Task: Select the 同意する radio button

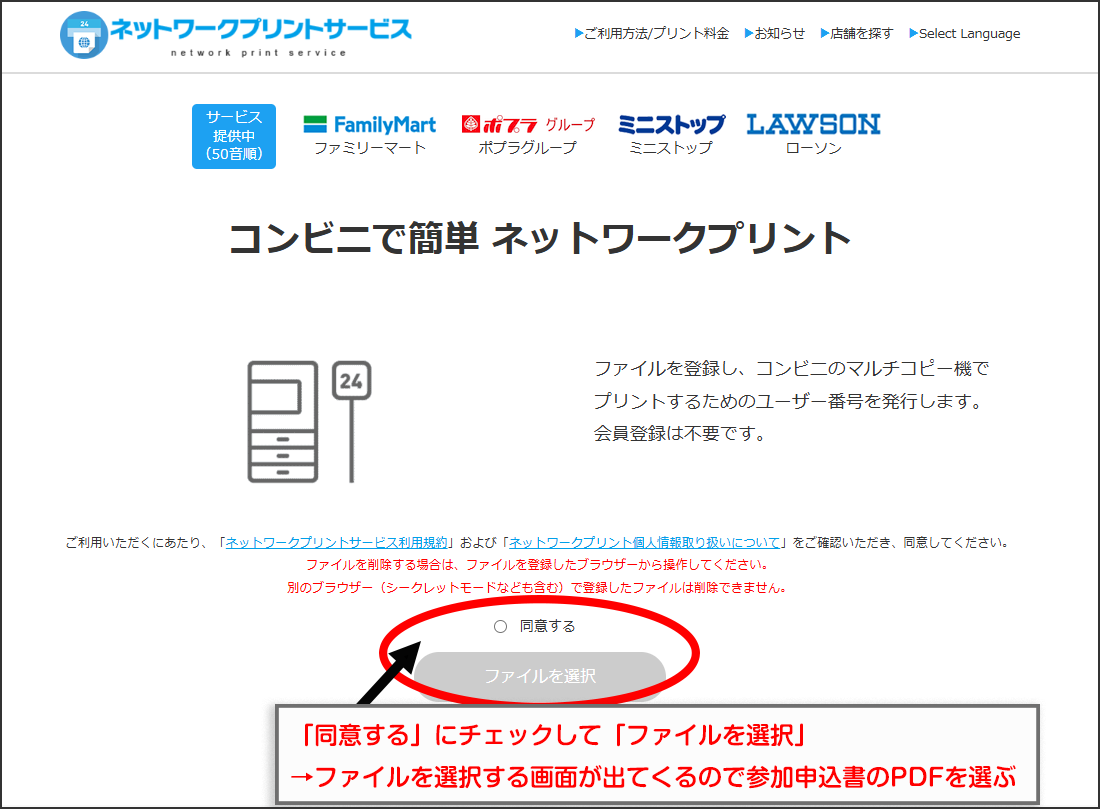Action: [501, 627]
